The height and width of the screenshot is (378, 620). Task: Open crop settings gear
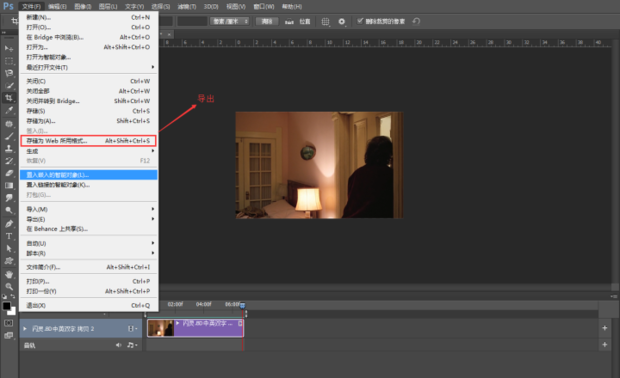click(342, 21)
